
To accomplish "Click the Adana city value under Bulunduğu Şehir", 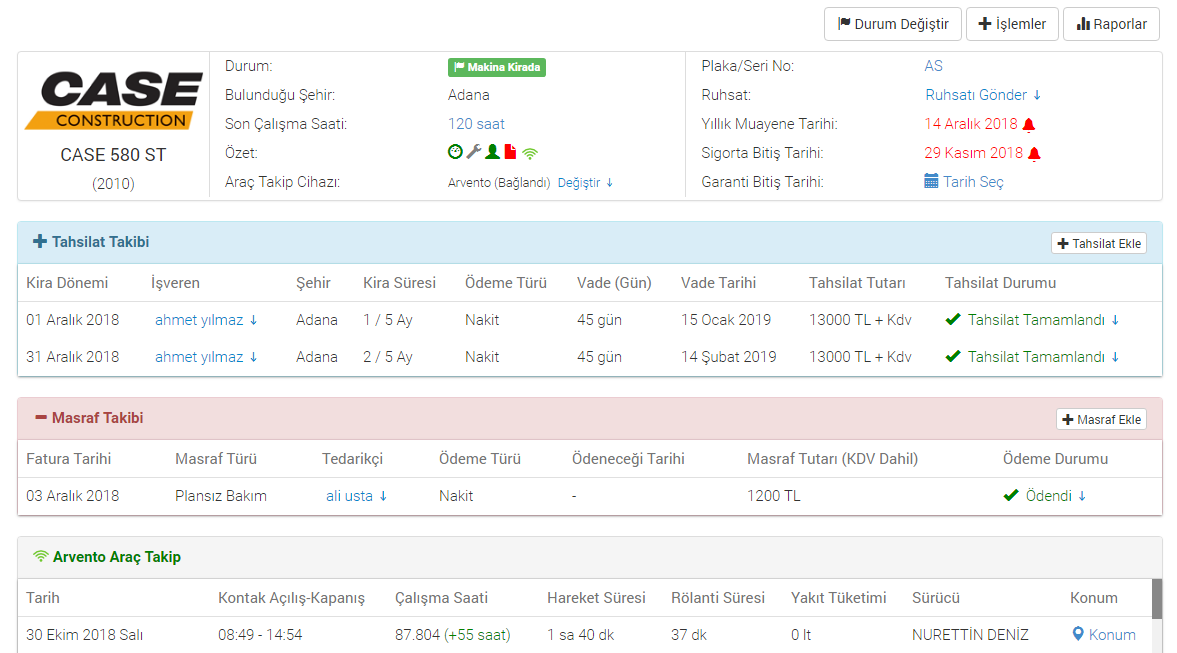I will coord(468,95).
